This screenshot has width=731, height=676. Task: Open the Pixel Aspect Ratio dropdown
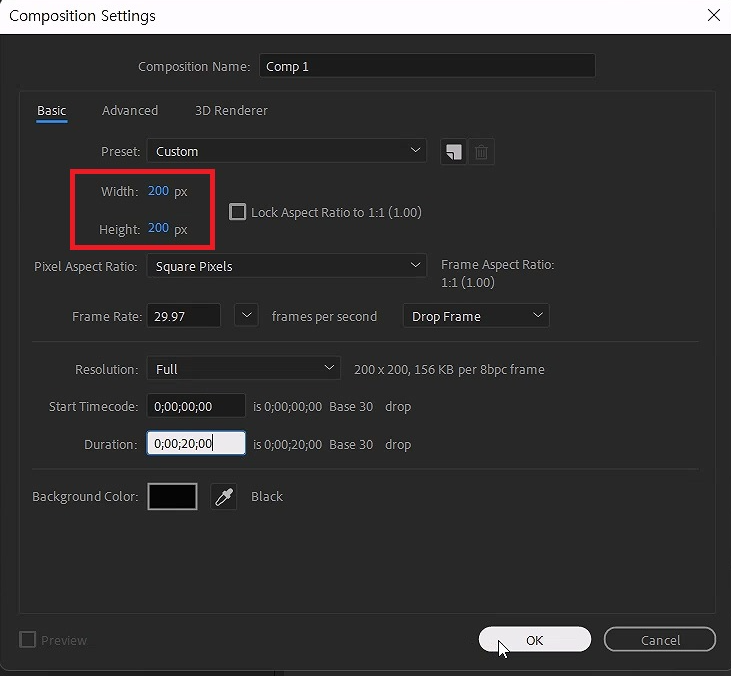pos(287,266)
